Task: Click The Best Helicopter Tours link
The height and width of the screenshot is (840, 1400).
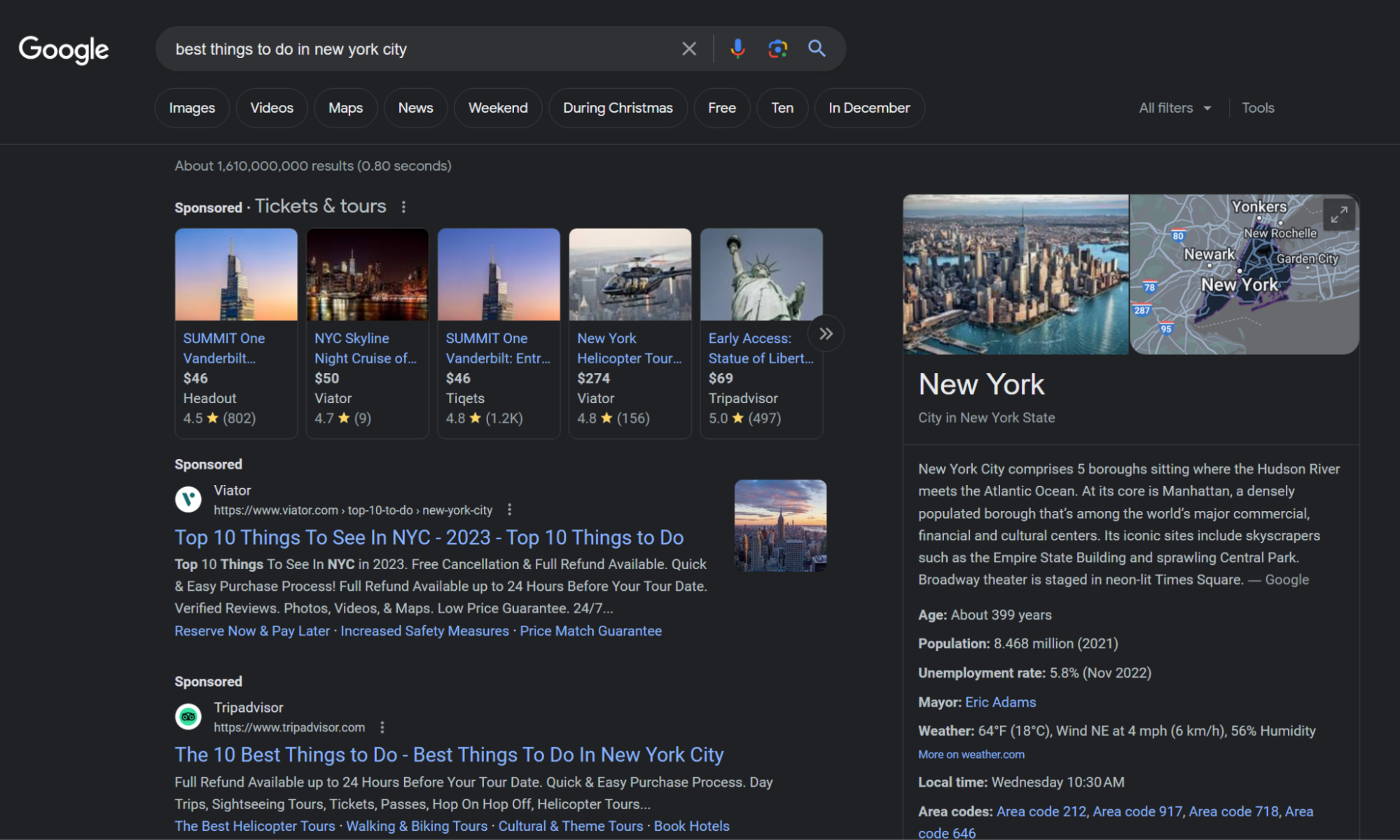Action: pos(255,826)
